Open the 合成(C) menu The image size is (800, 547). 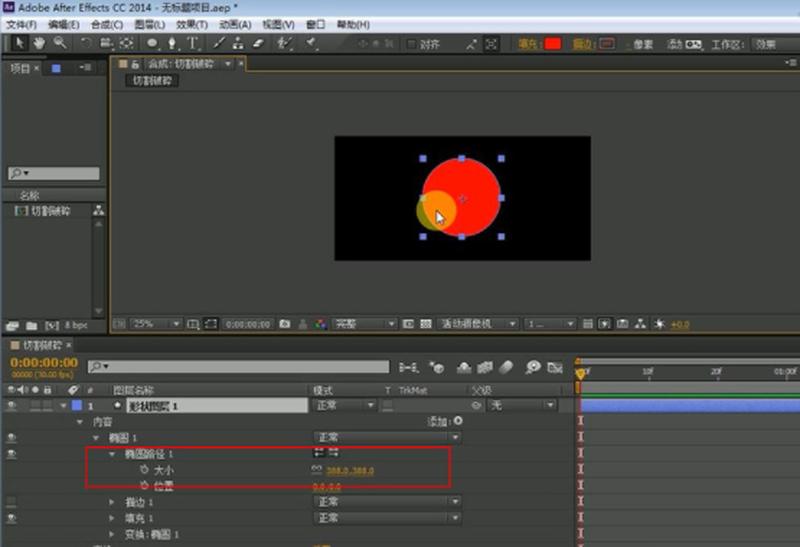[107, 24]
